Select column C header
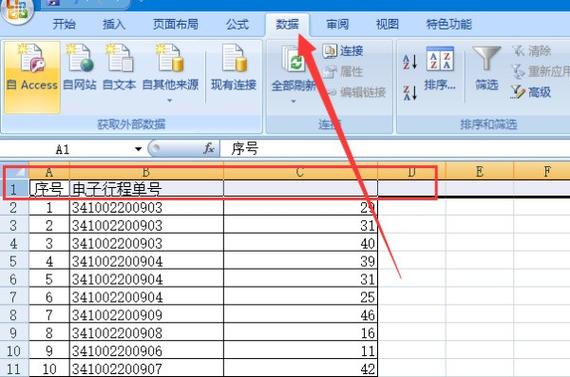570x377 pixels. pyautogui.click(x=300, y=172)
